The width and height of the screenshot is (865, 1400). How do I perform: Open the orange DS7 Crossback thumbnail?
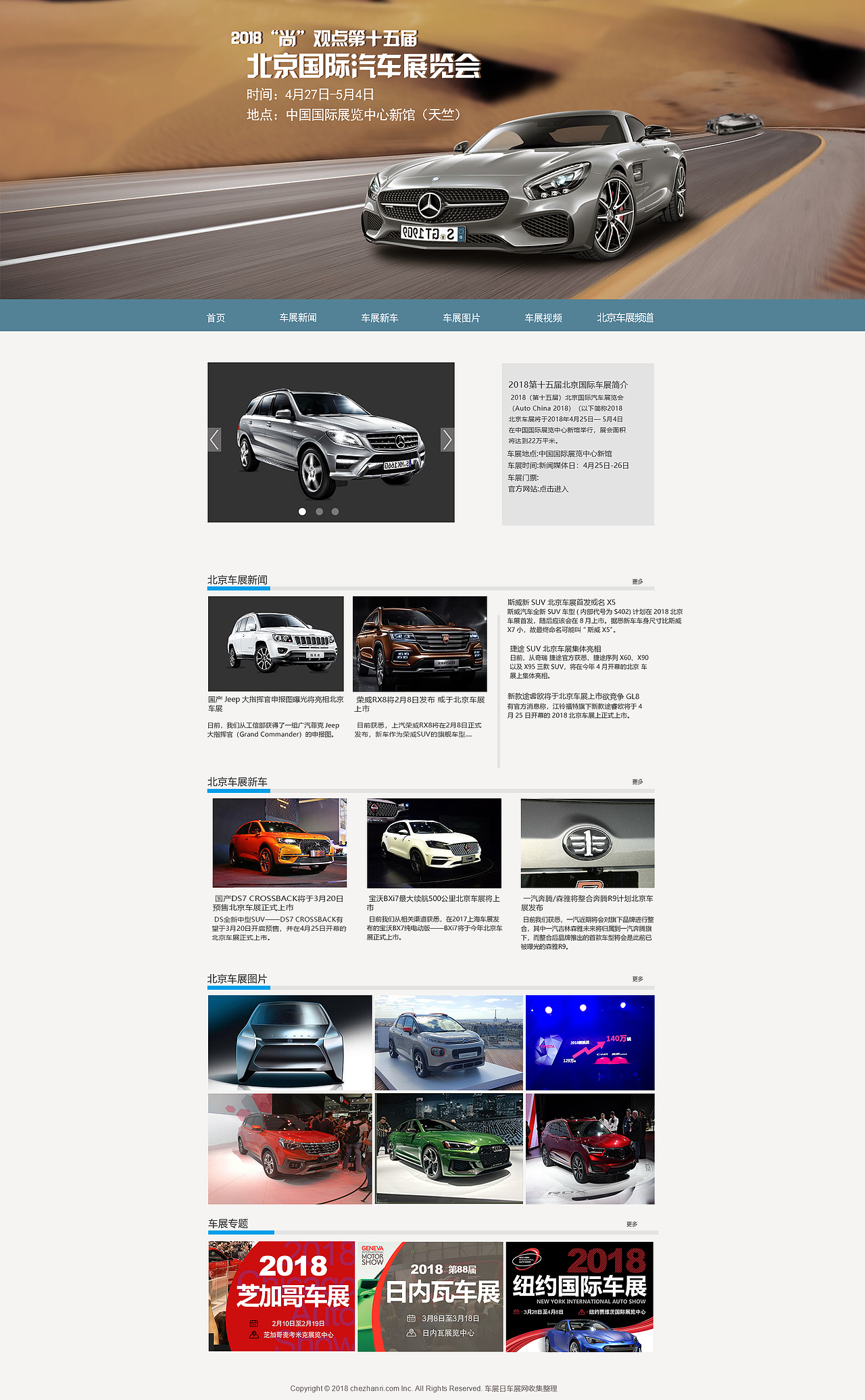[280, 843]
